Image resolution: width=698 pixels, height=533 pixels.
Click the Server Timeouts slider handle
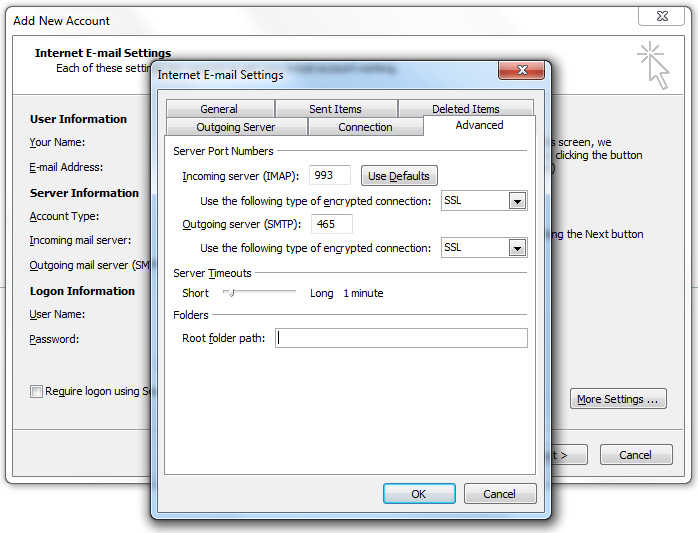pos(231,293)
